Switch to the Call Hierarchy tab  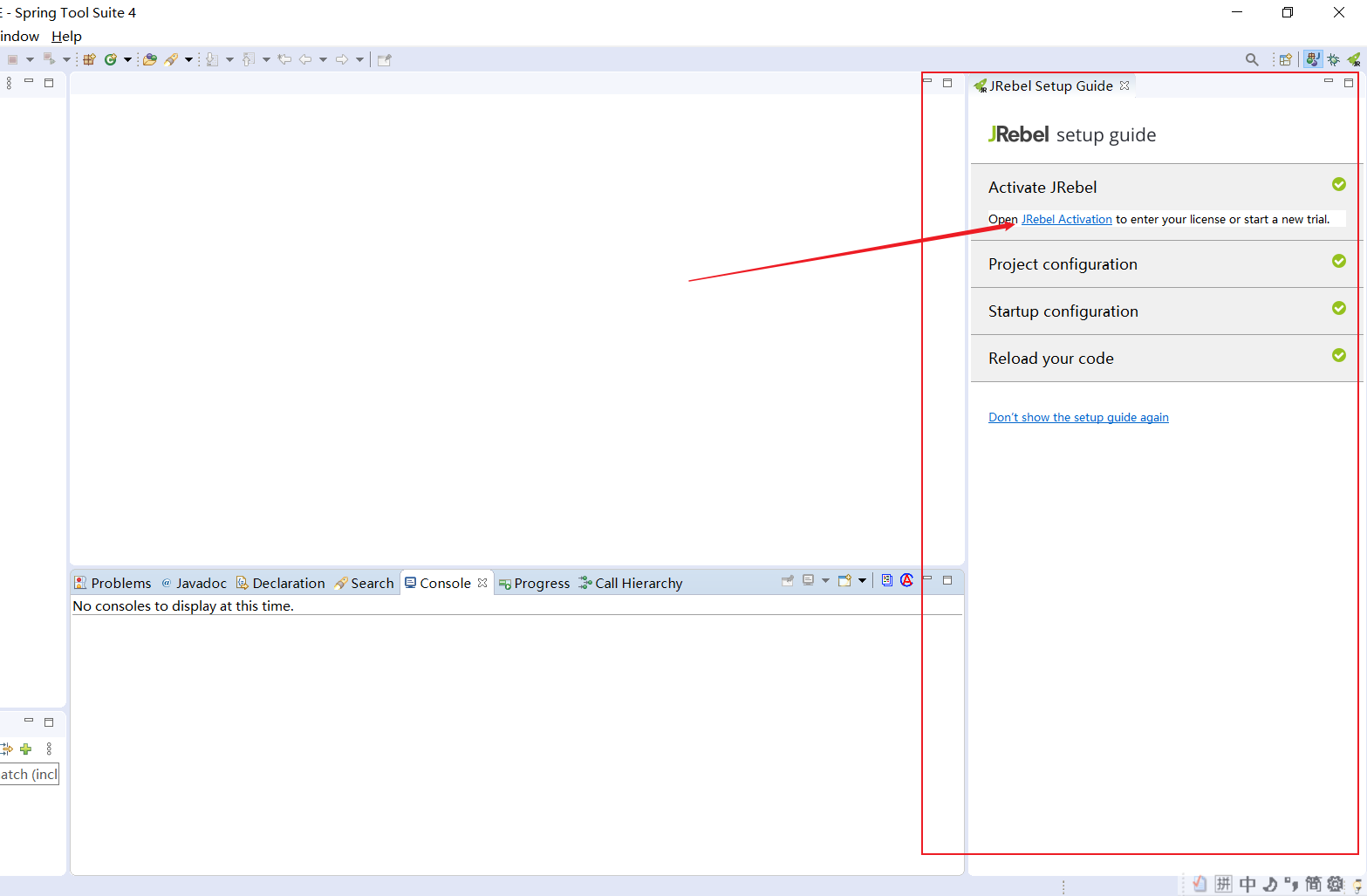point(630,583)
